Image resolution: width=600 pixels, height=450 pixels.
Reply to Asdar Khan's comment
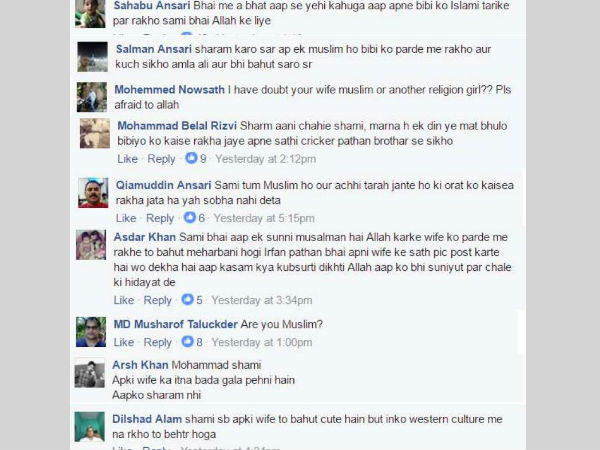click(157, 300)
